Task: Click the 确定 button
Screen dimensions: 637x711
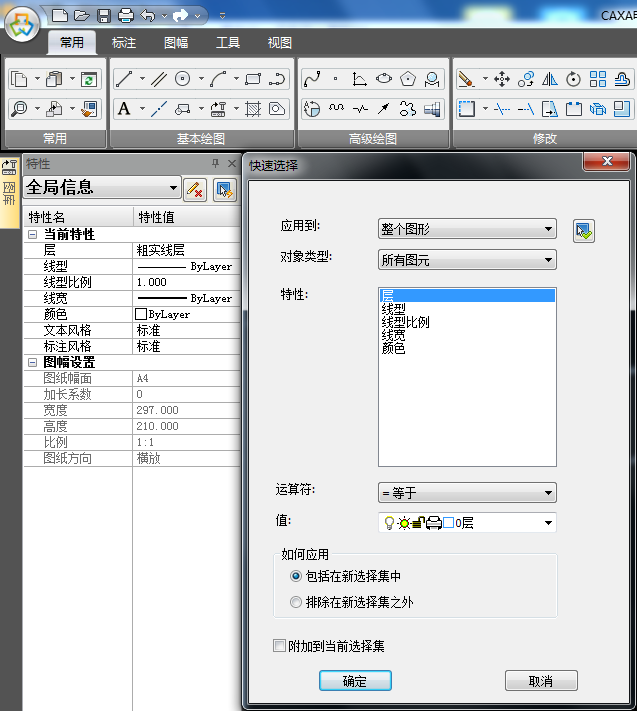Action: pos(355,681)
